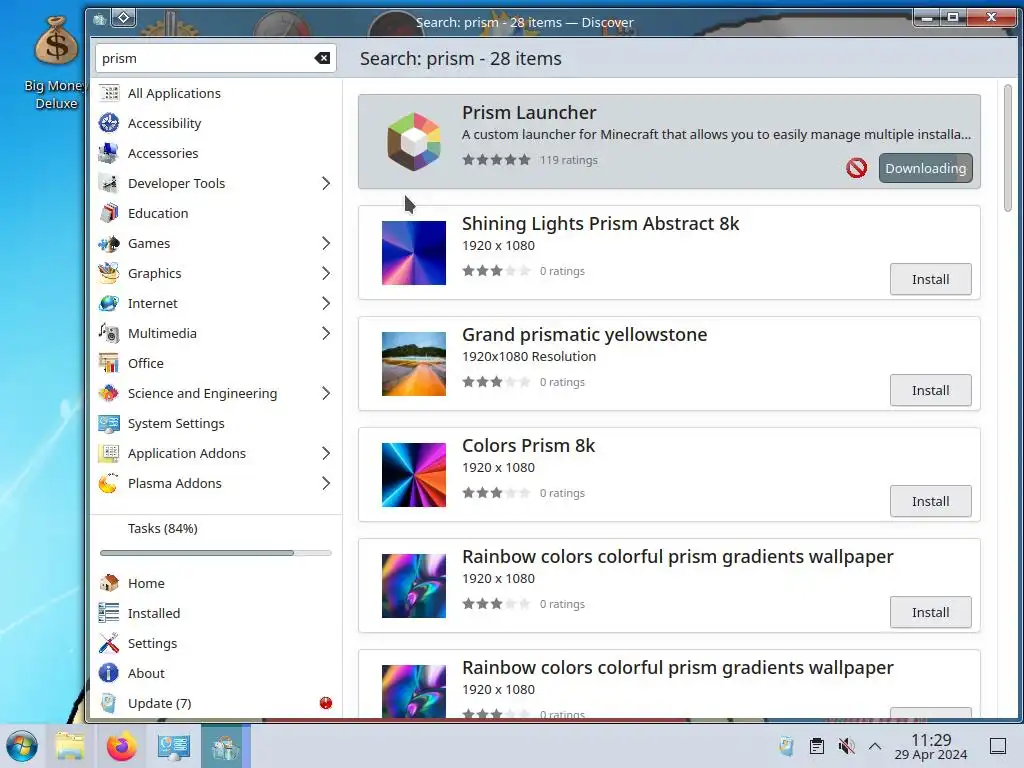Click the About info icon
The image size is (1024, 768).
(x=109, y=673)
